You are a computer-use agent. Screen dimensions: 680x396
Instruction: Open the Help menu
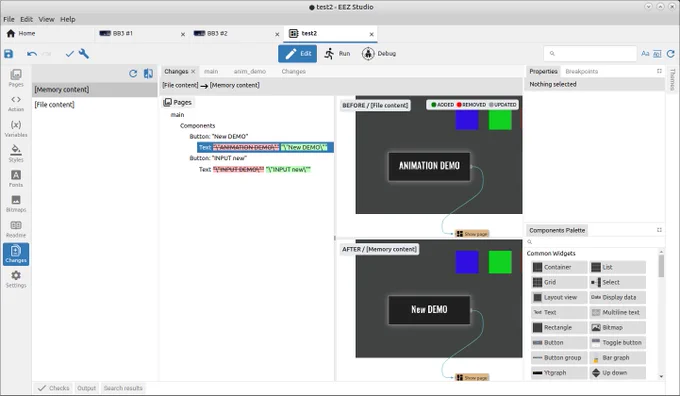tap(68, 19)
